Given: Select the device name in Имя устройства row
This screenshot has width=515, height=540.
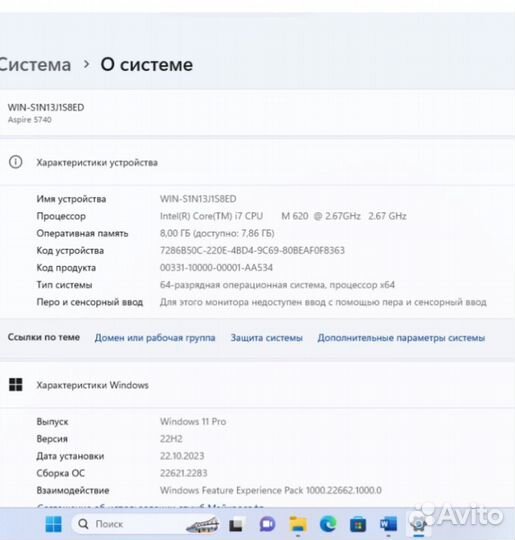Looking at the screenshot, I should point(198,199).
